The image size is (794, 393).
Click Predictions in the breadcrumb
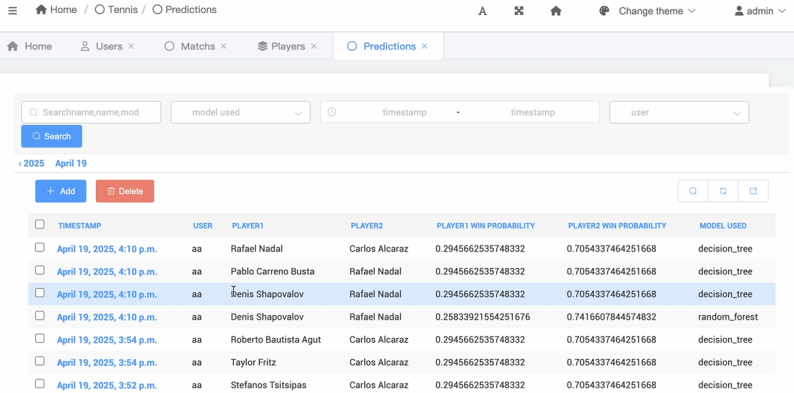pyautogui.click(x=185, y=10)
